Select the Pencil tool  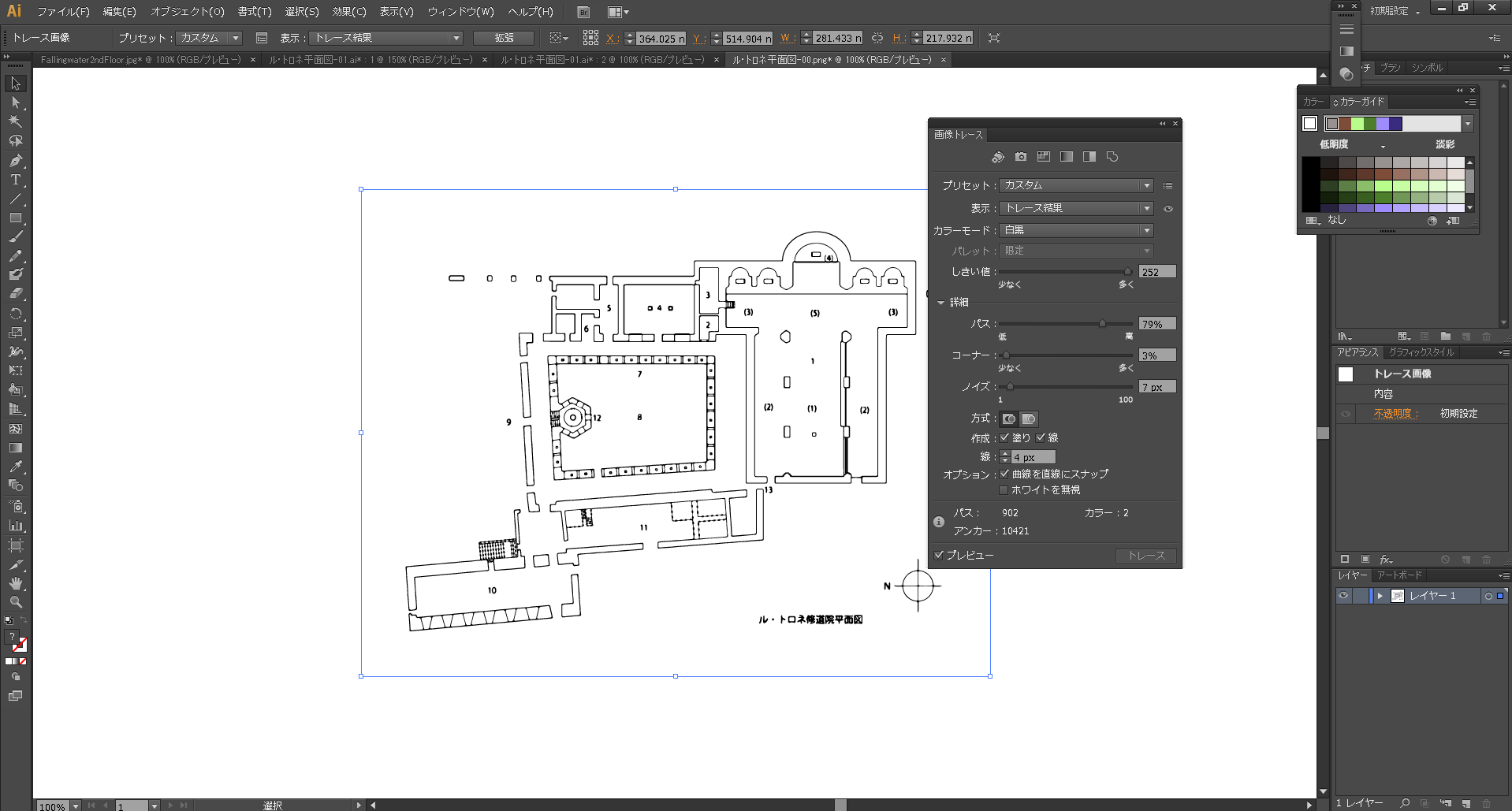pos(16,255)
